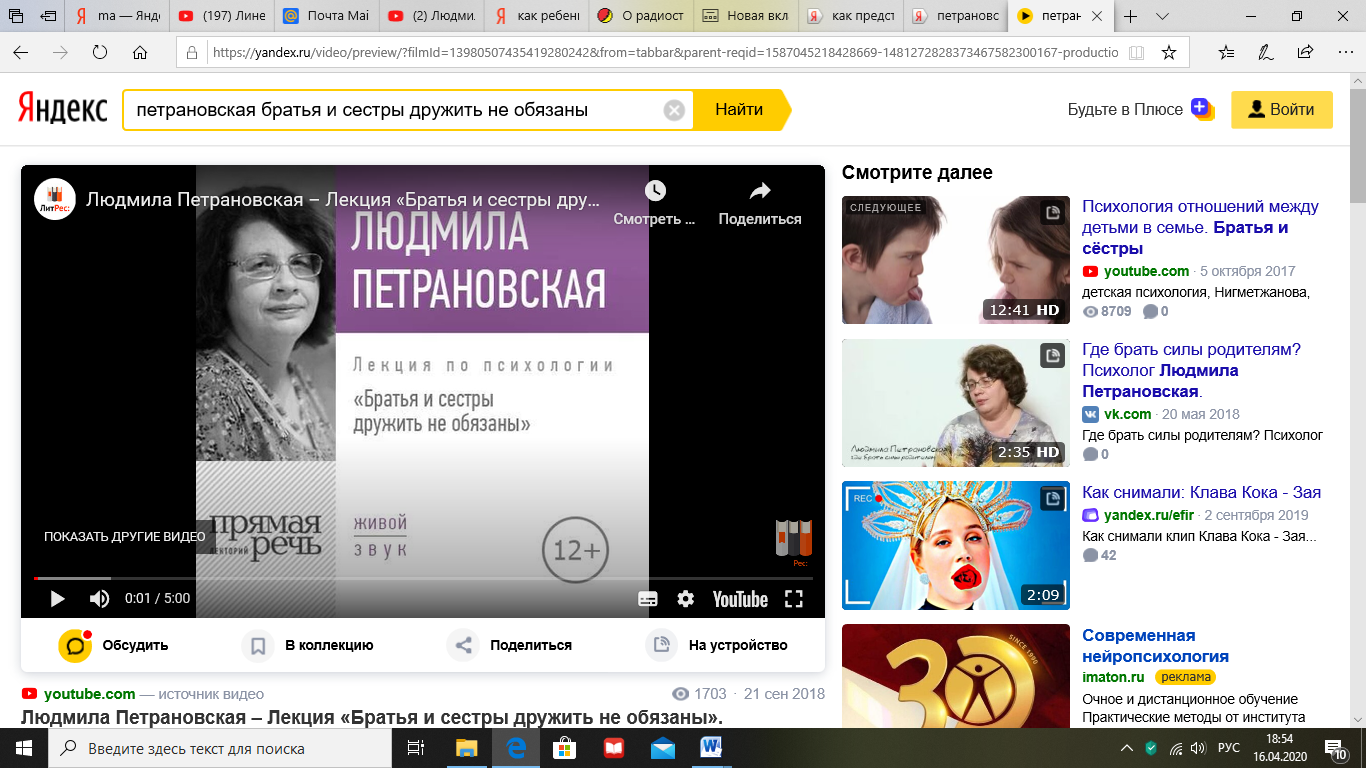This screenshot has width=1366, height=768.
Task: Open thumbnail of 12:41 siblings video
Action: coord(955,260)
